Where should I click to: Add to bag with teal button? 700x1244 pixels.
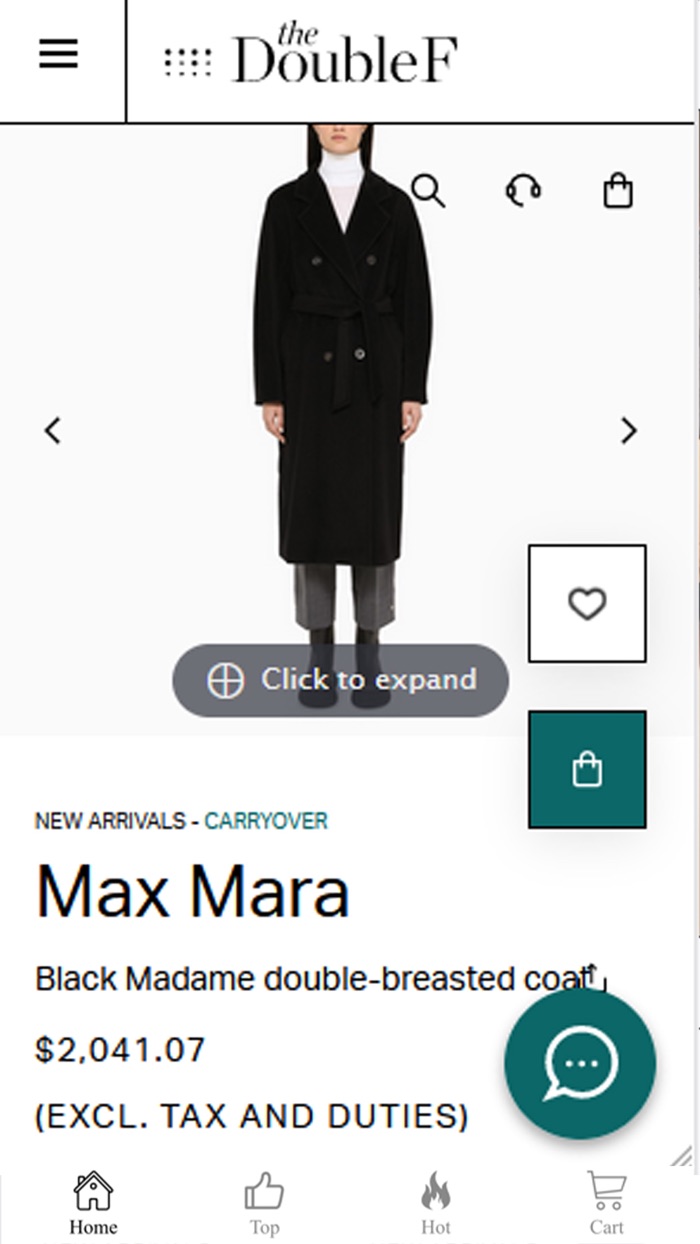click(x=587, y=769)
